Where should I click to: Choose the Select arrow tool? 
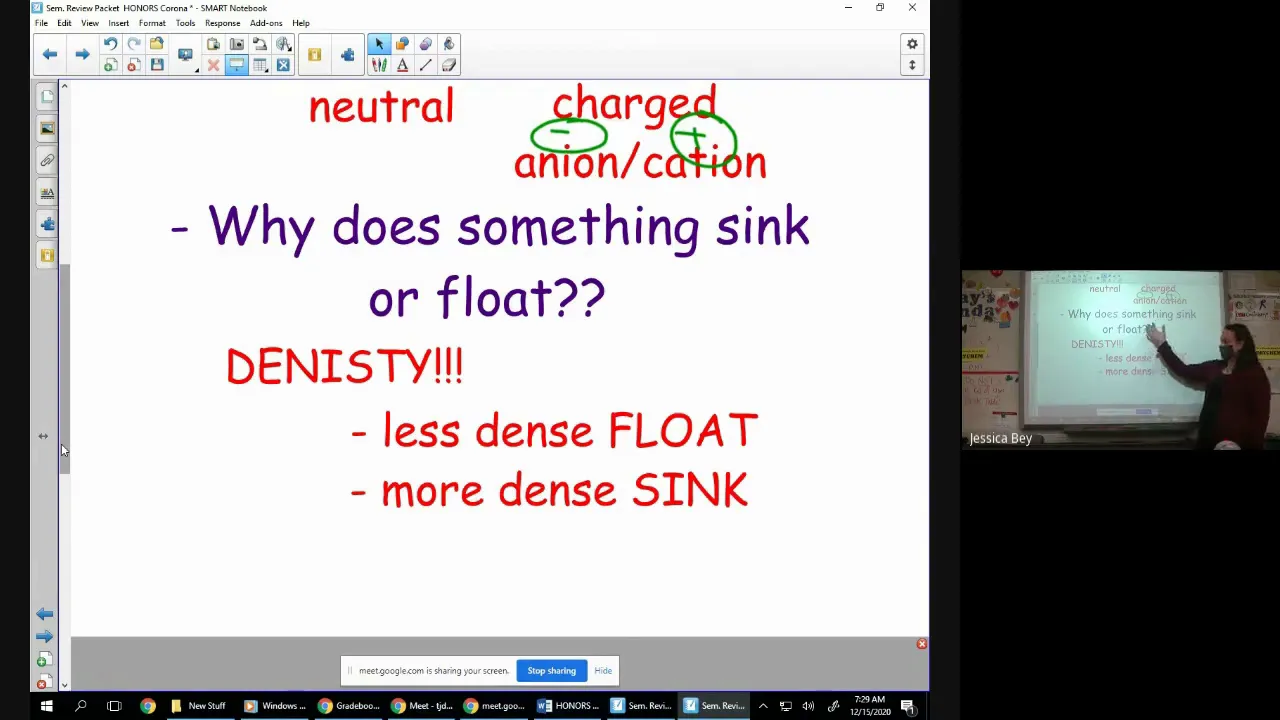378,44
